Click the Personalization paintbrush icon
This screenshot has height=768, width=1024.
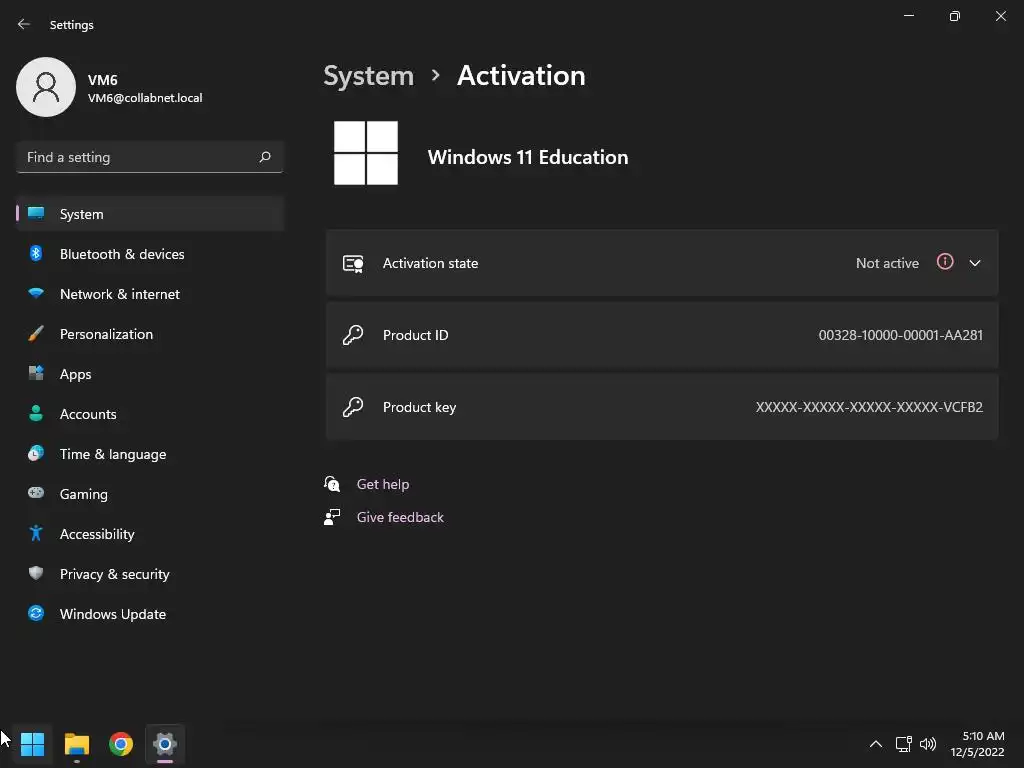(x=36, y=334)
